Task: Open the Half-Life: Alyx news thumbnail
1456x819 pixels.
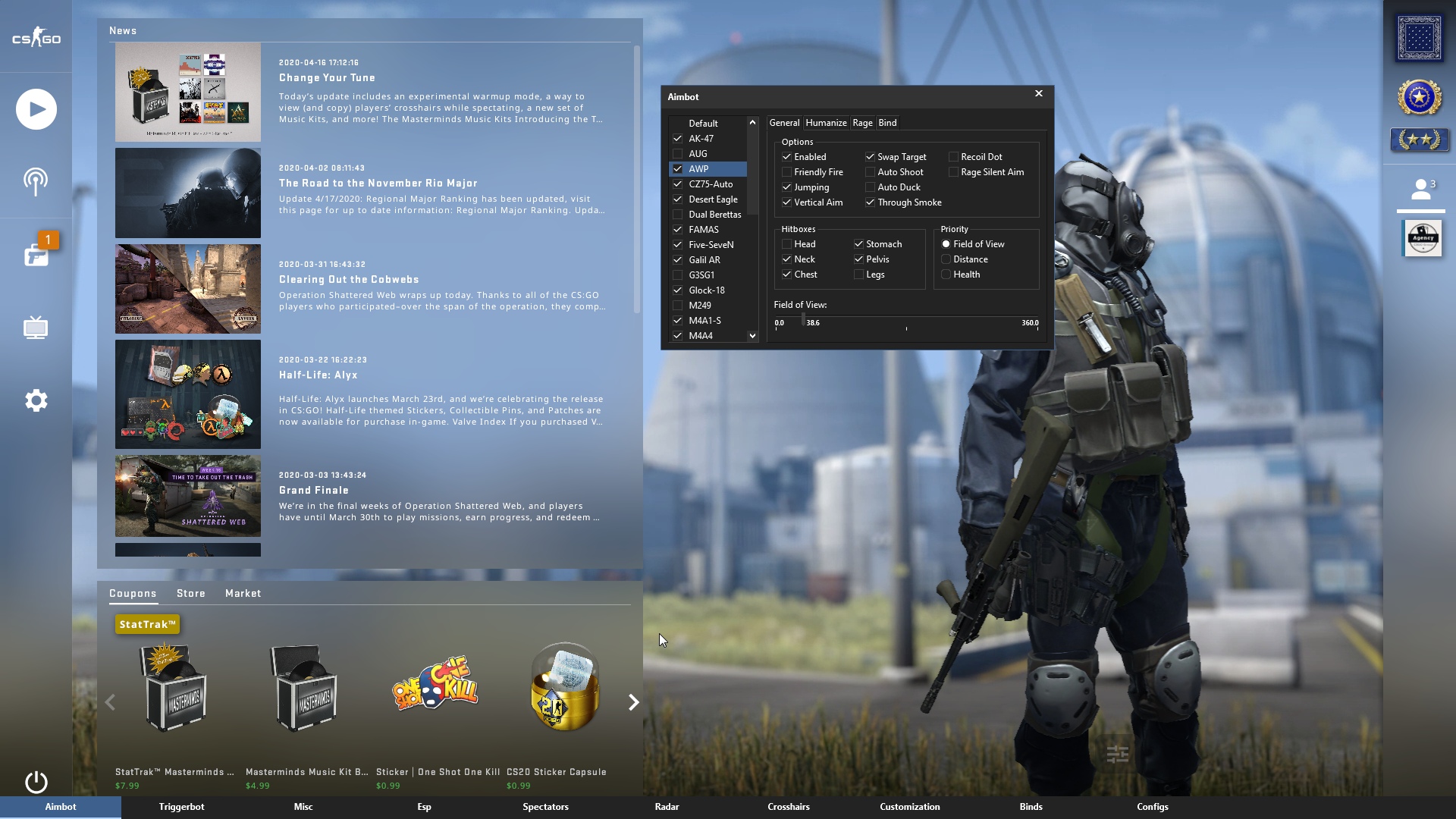Action: click(x=188, y=394)
